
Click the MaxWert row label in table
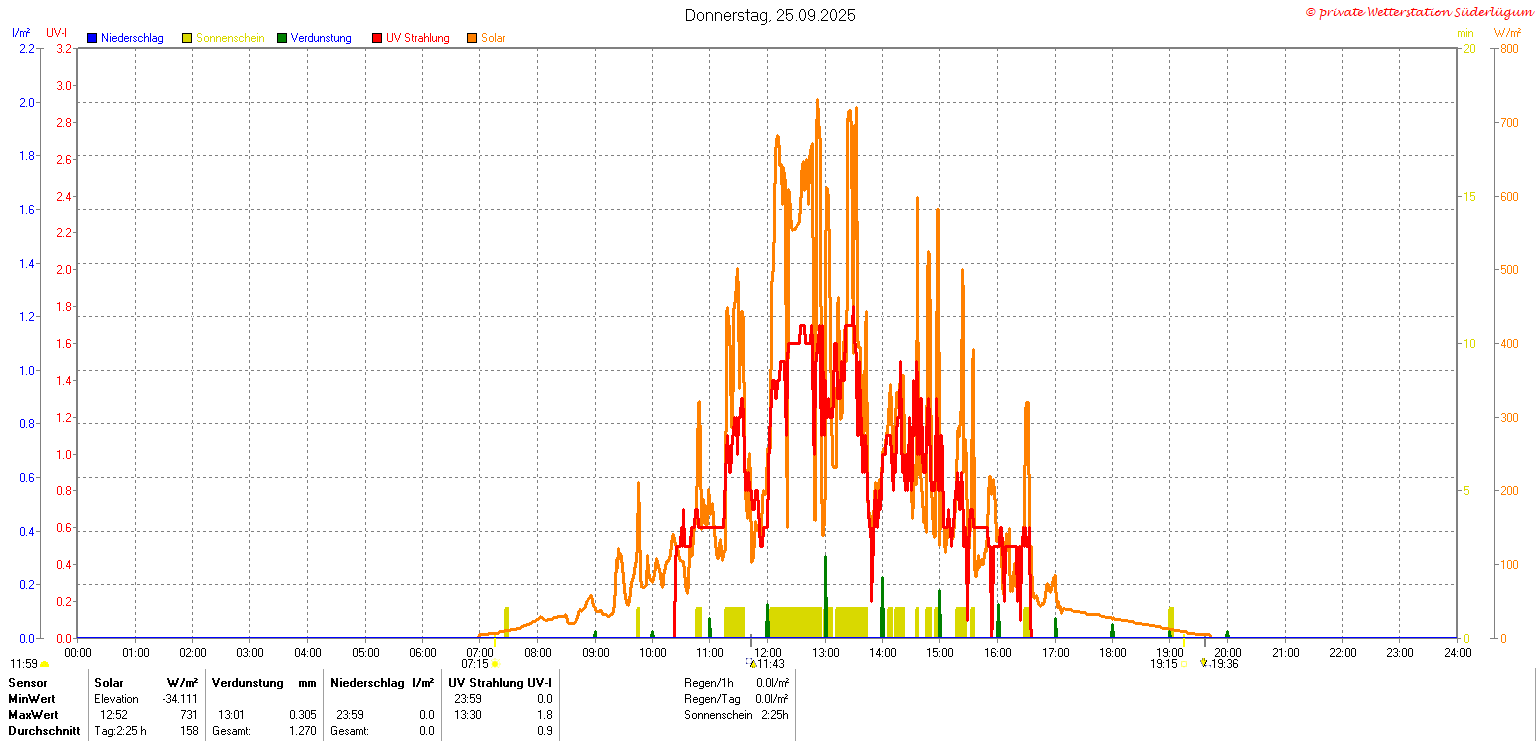coord(32,715)
